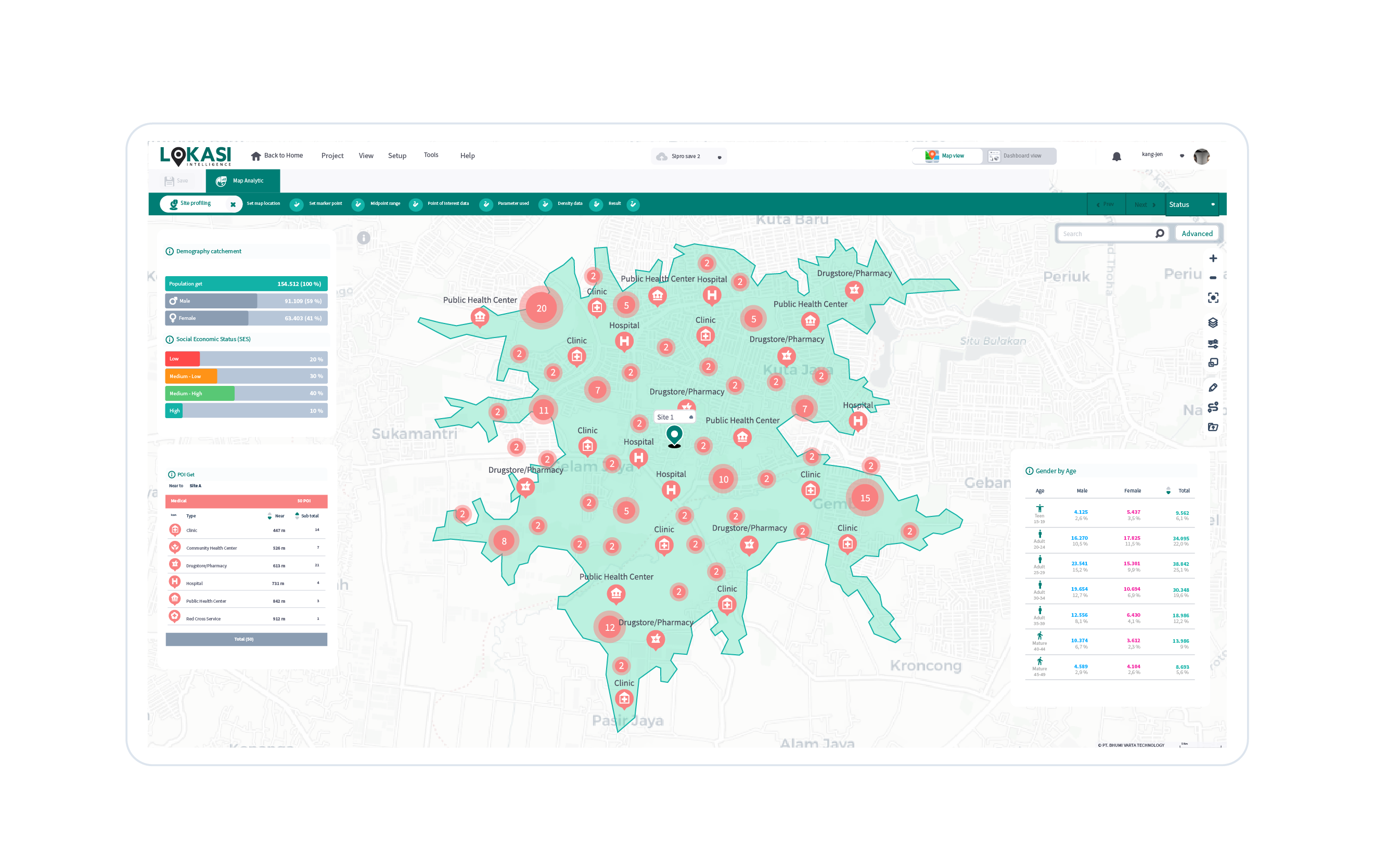Close the Site profiling pill with X
The image size is (1400, 868).
point(233,204)
